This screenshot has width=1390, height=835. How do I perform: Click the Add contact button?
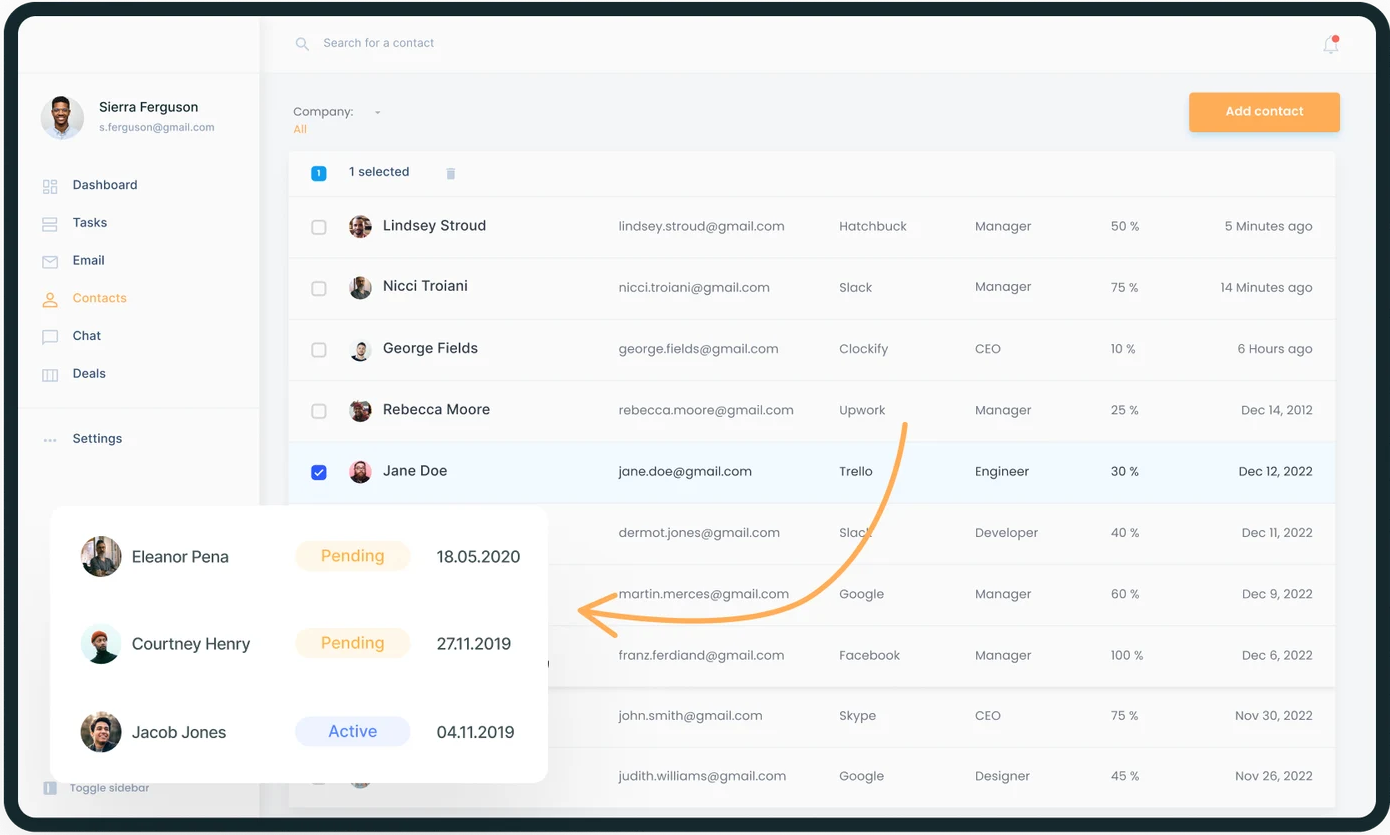click(x=1264, y=112)
